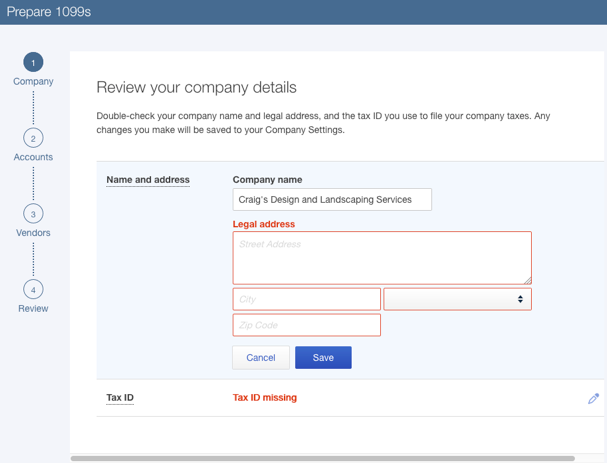
Task: Click the Company step label
Action: point(33,81)
